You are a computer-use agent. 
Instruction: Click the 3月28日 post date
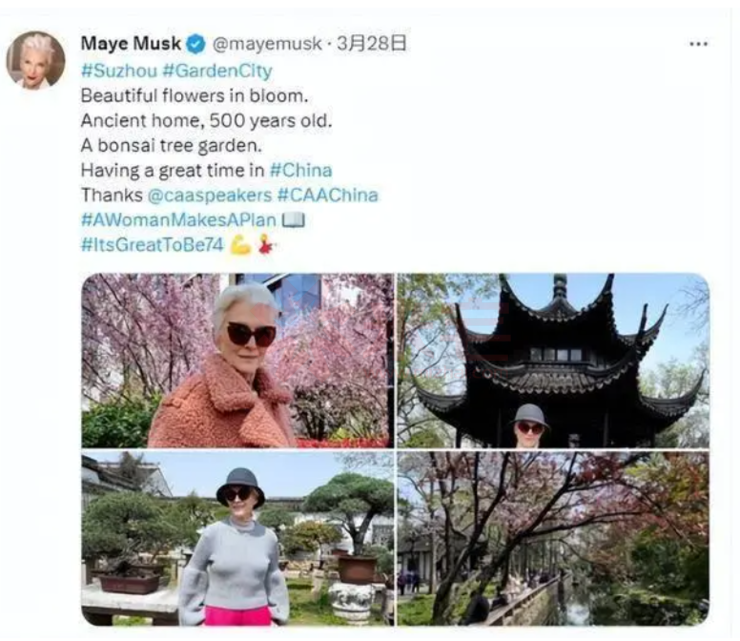[x=371, y=43]
